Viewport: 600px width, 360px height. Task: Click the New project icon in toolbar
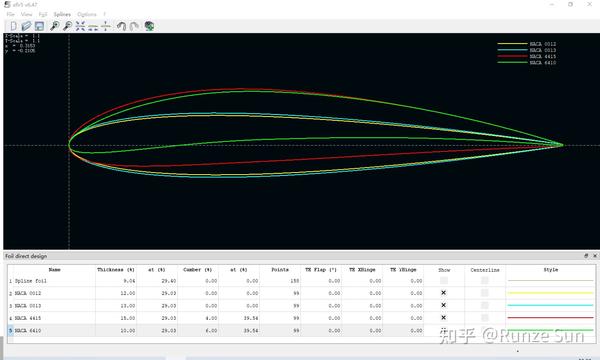[x=13, y=26]
